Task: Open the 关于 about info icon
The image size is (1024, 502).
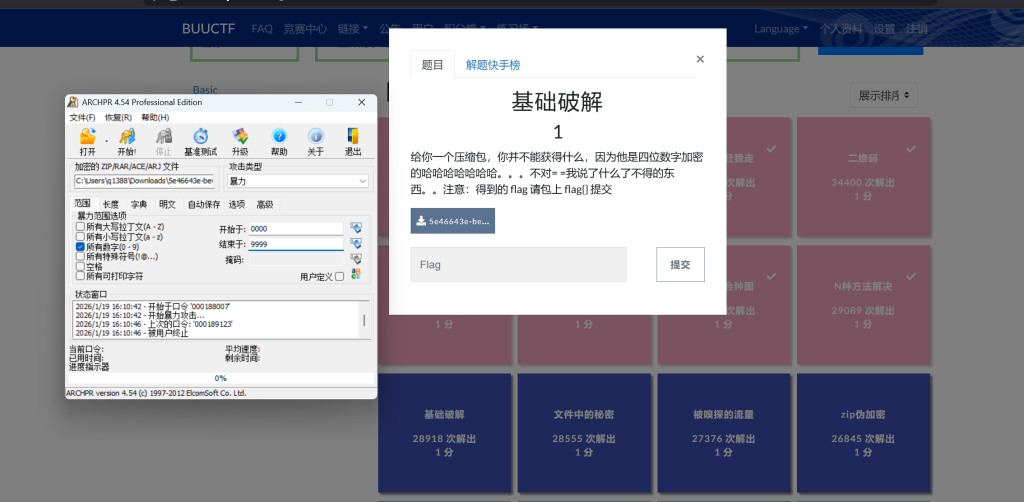Action: click(x=315, y=137)
